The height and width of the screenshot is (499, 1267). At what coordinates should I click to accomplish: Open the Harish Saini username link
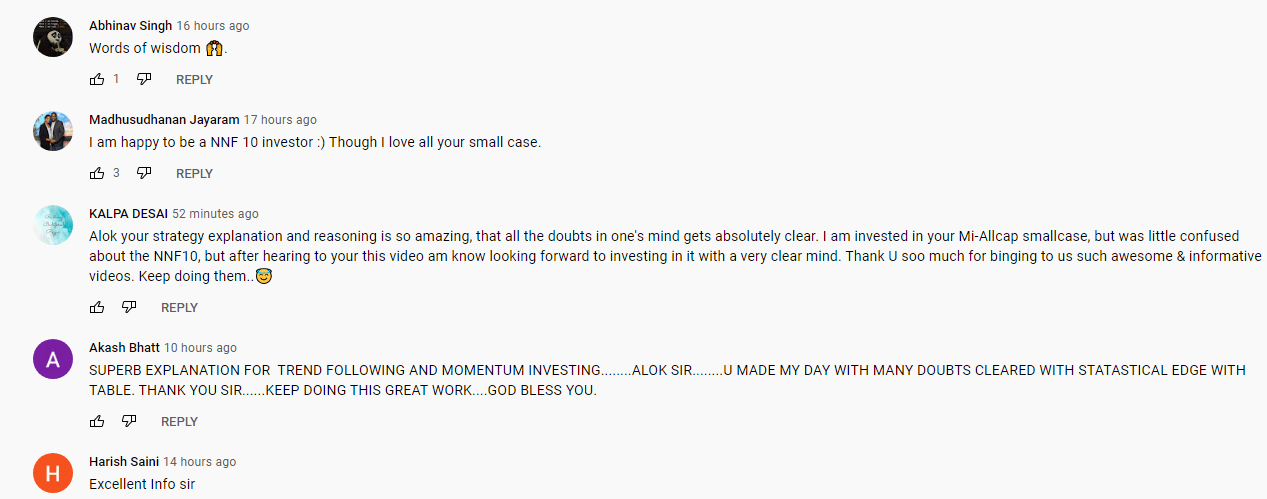(x=124, y=462)
